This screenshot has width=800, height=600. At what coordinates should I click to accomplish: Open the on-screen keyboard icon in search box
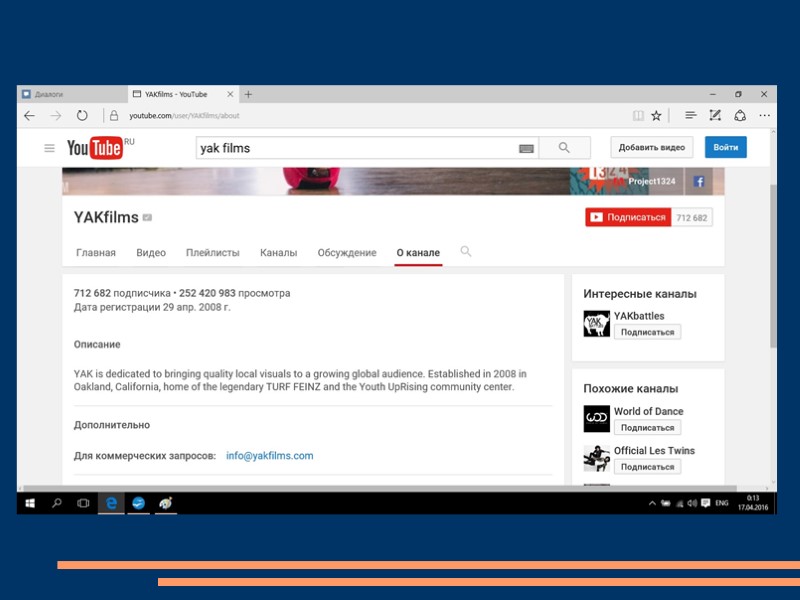tap(526, 148)
